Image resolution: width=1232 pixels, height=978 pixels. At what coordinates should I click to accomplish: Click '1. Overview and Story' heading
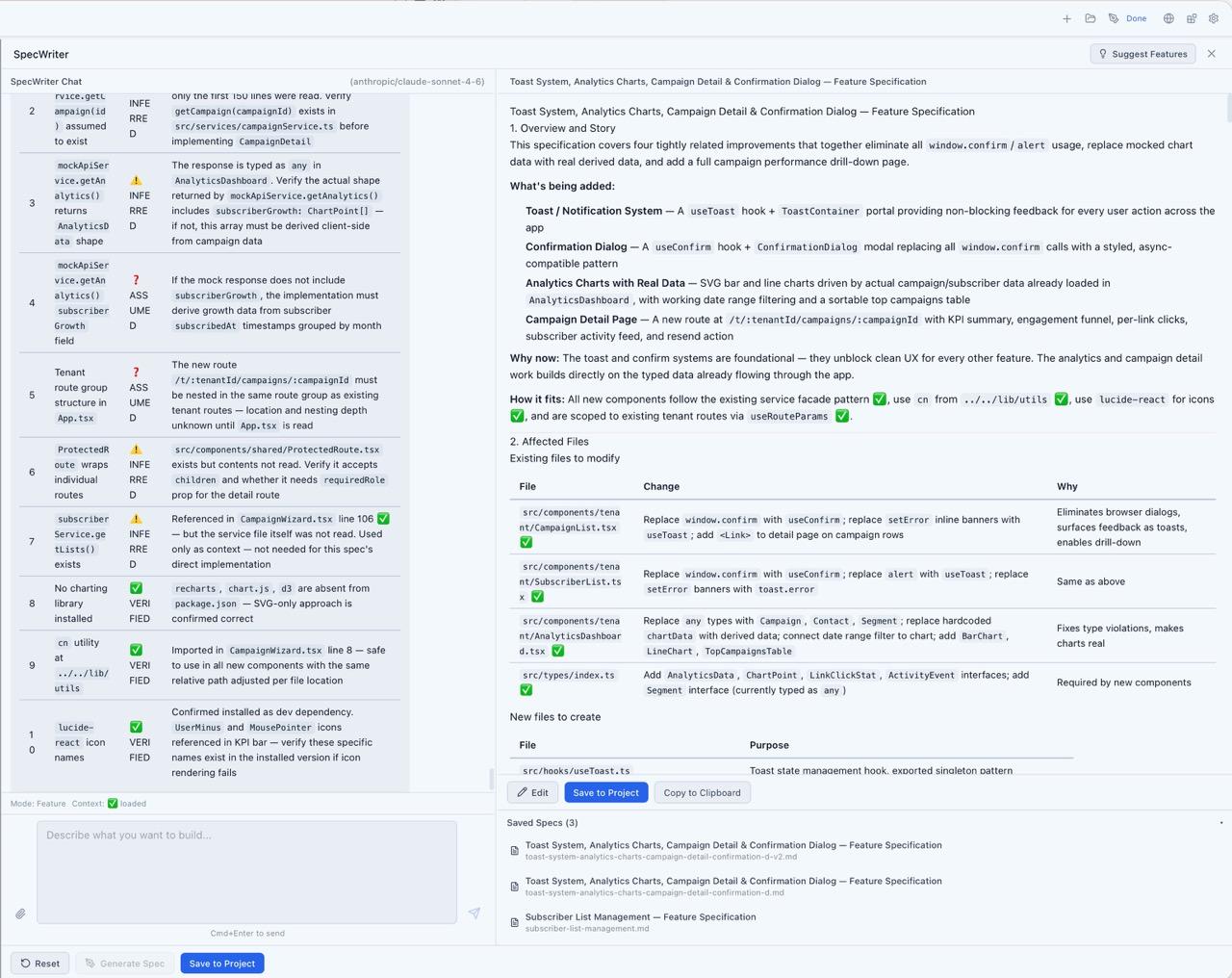coord(562,128)
